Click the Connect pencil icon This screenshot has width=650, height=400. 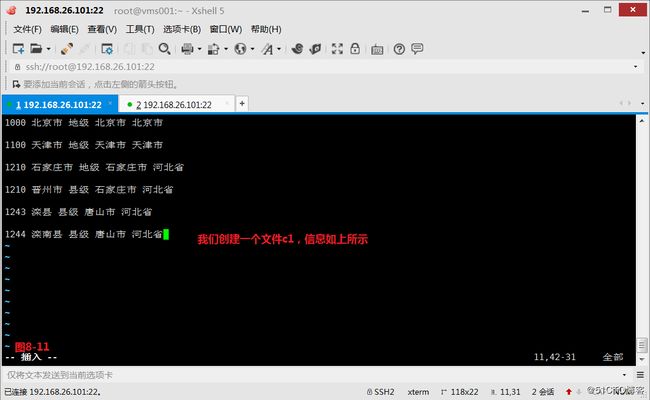click(67, 49)
